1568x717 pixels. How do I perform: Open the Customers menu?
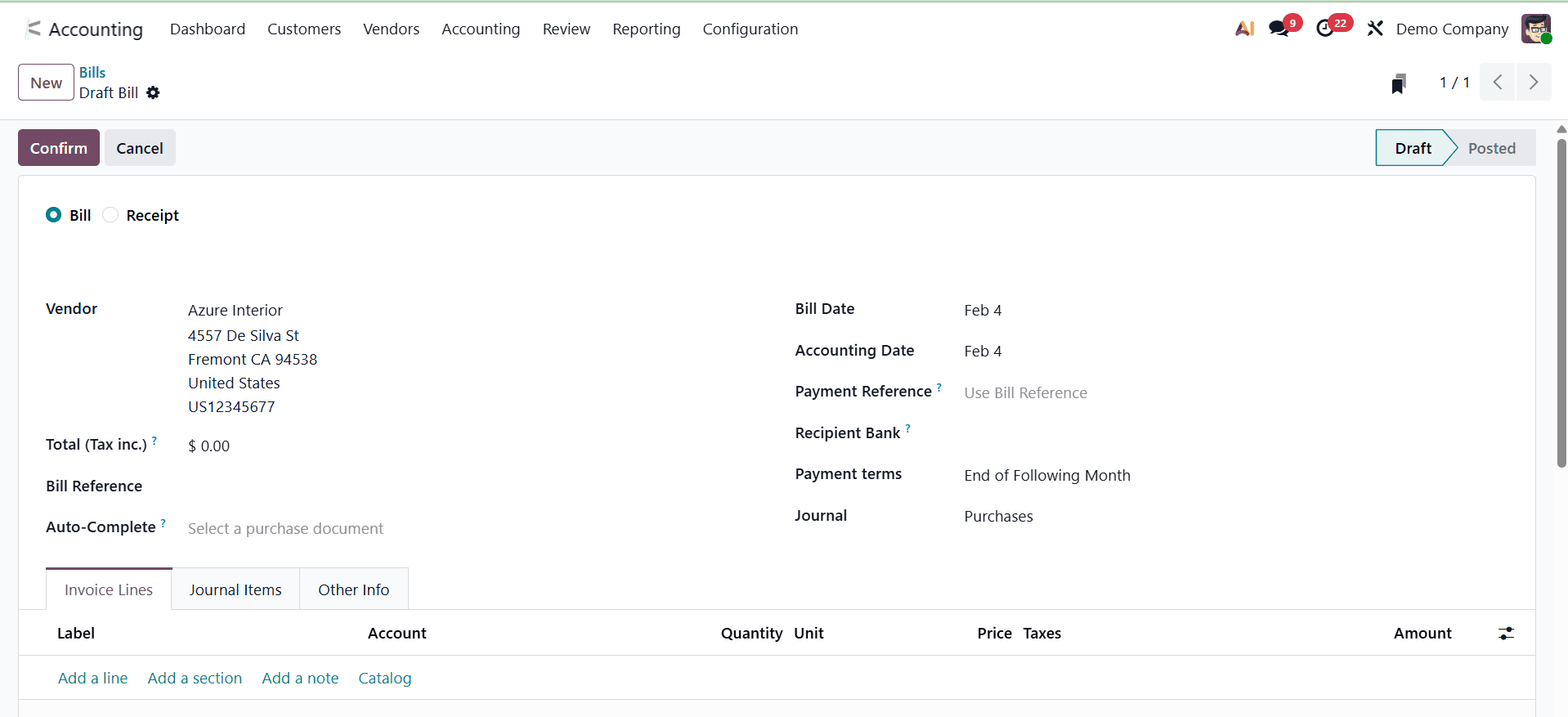pos(304,29)
